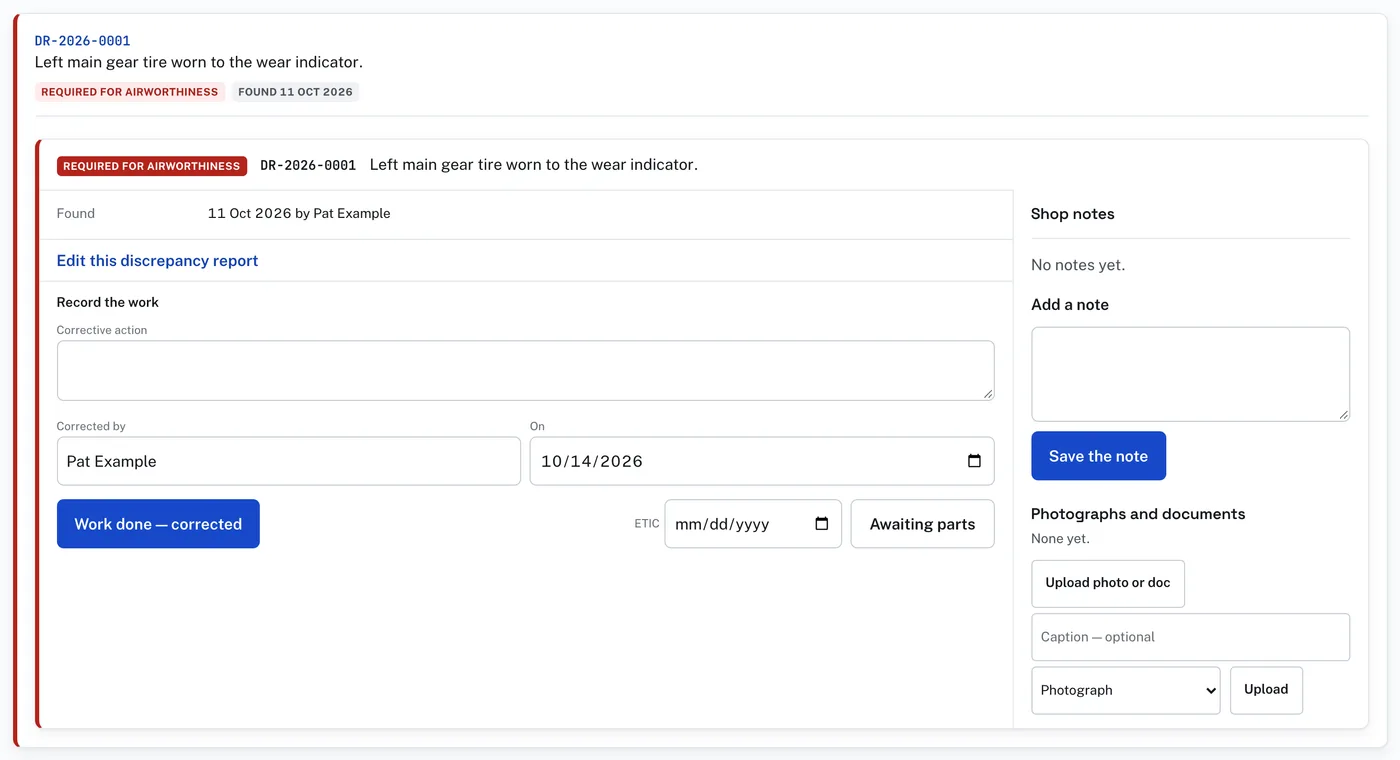1400x760 pixels.
Task: Click into the Add a note text area
Action: 1190,374
